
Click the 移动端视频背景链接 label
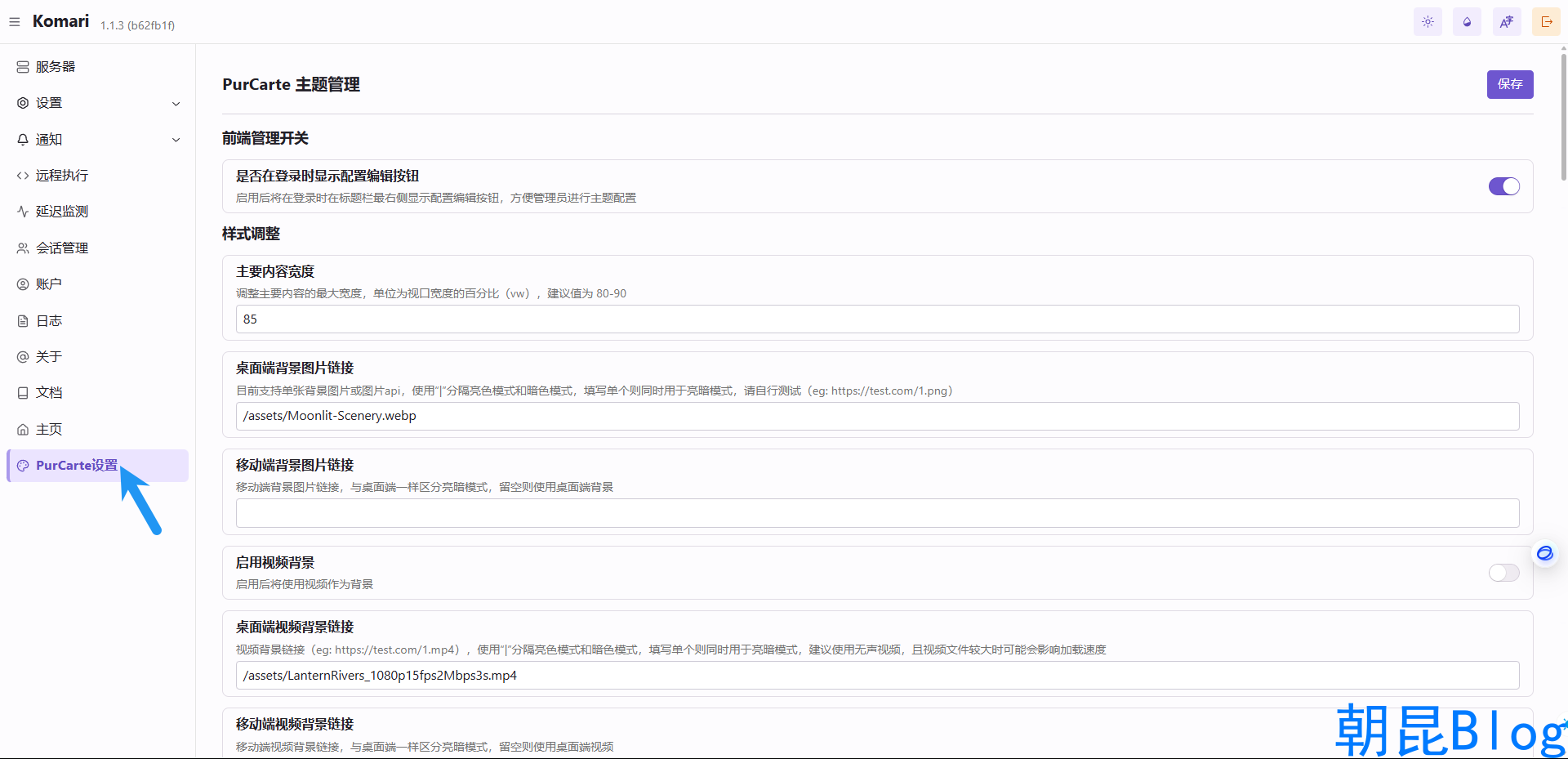(295, 724)
